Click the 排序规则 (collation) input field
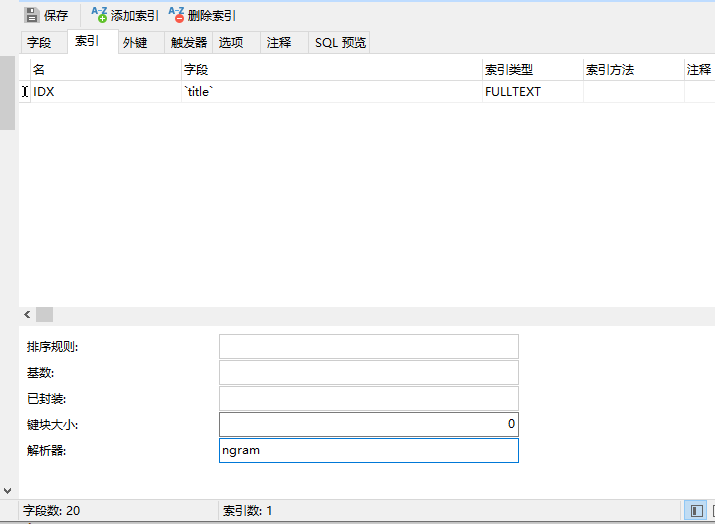 368,347
